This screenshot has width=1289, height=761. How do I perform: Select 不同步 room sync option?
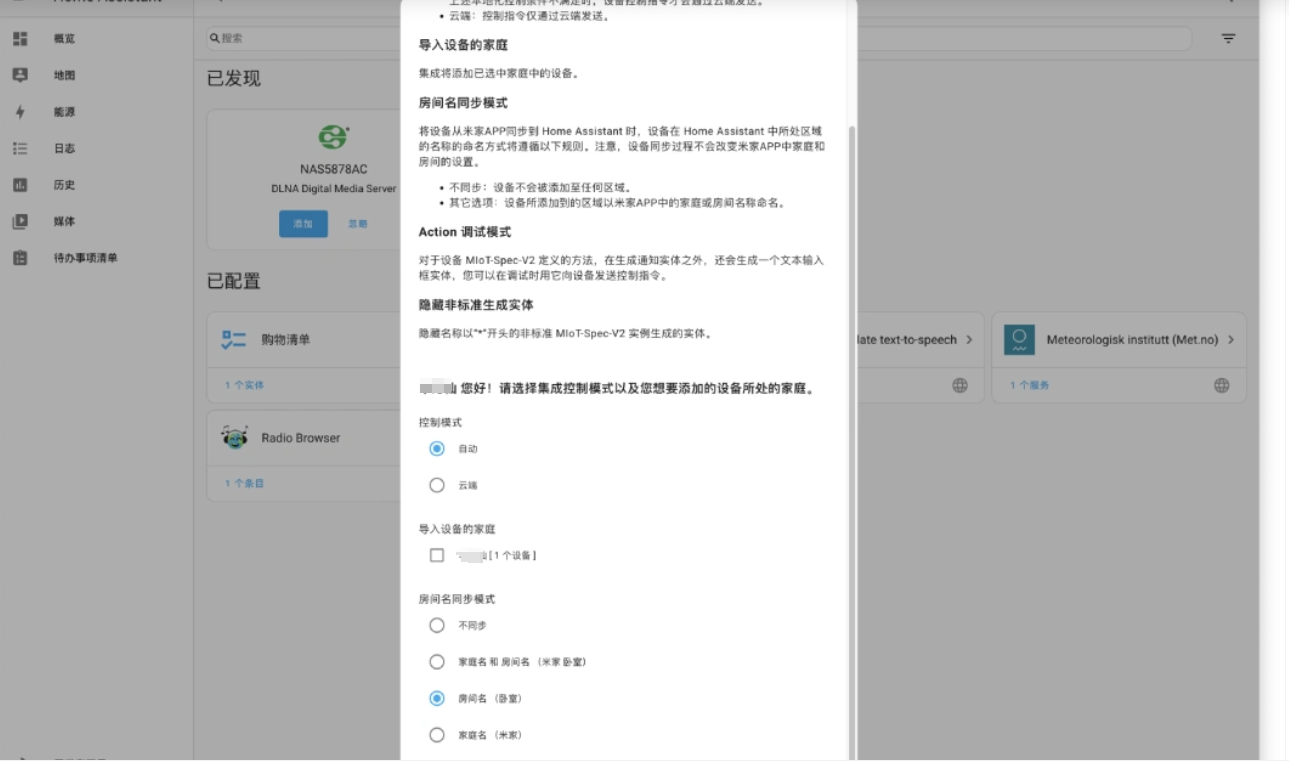tap(437, 625)
